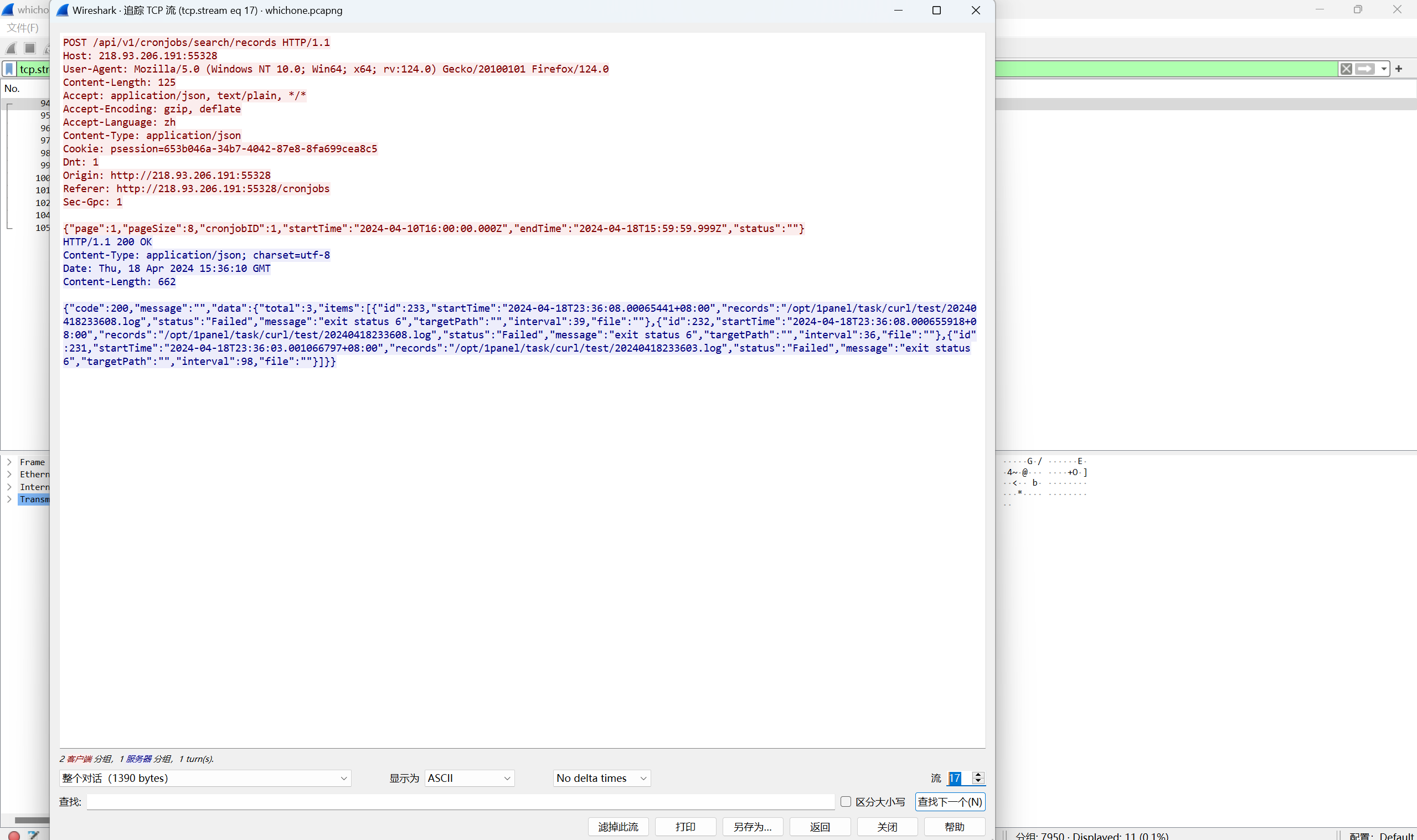This screenshot has height=840, width=1417.
Task: Click the Referer header line
Action: point(197,188)
